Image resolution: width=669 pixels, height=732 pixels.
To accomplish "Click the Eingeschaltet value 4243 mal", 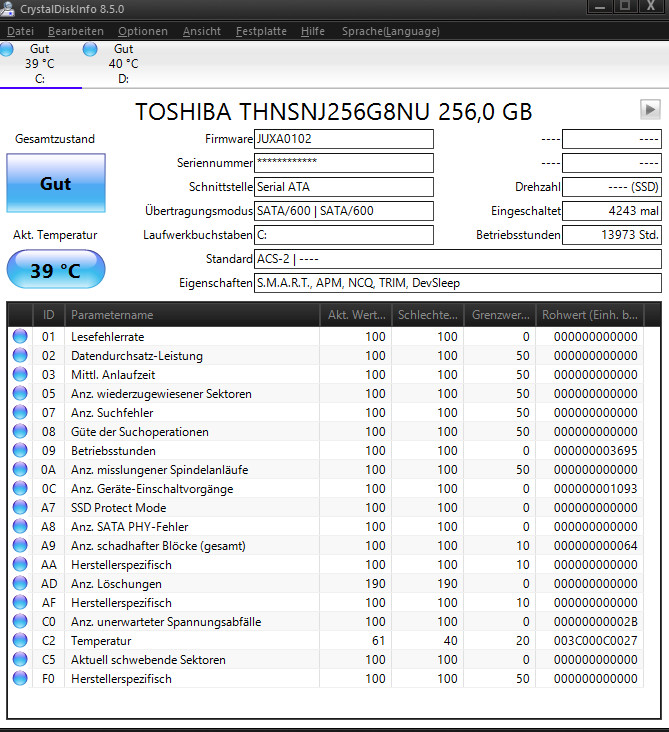I will 612,211.
